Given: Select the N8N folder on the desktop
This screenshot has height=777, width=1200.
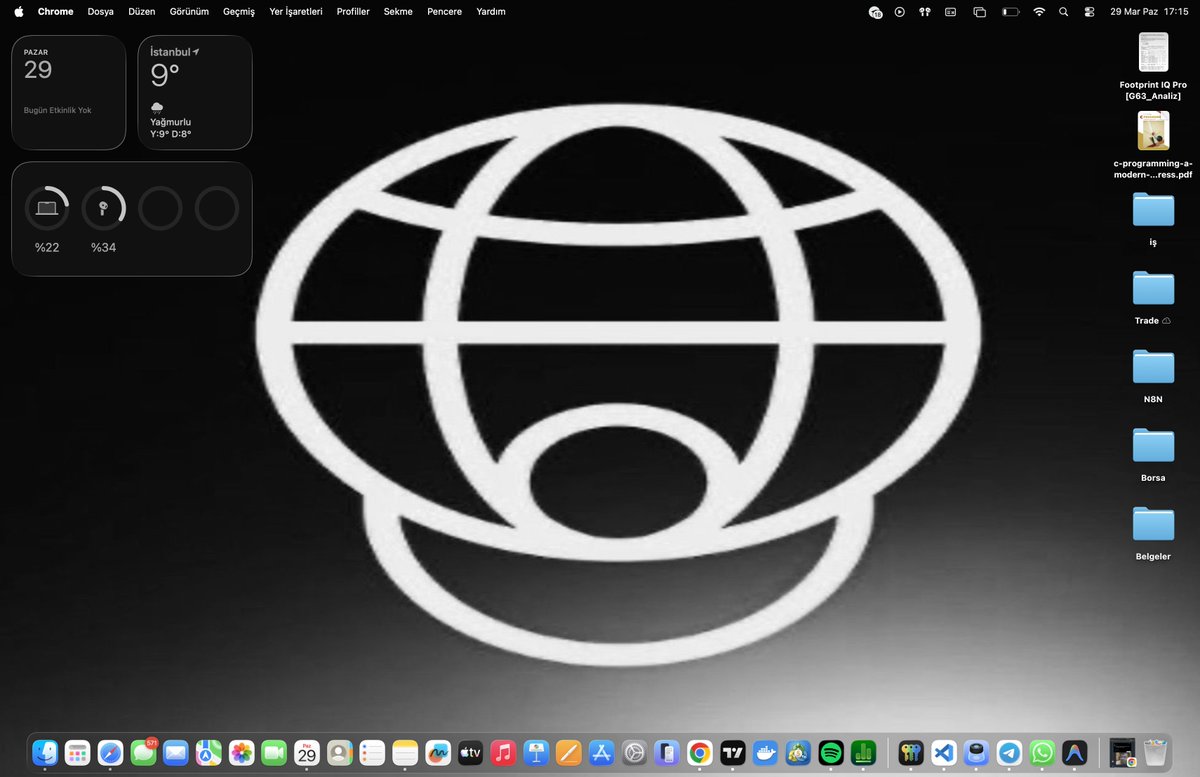Looking at the screenshot, I should [1153, 377].
